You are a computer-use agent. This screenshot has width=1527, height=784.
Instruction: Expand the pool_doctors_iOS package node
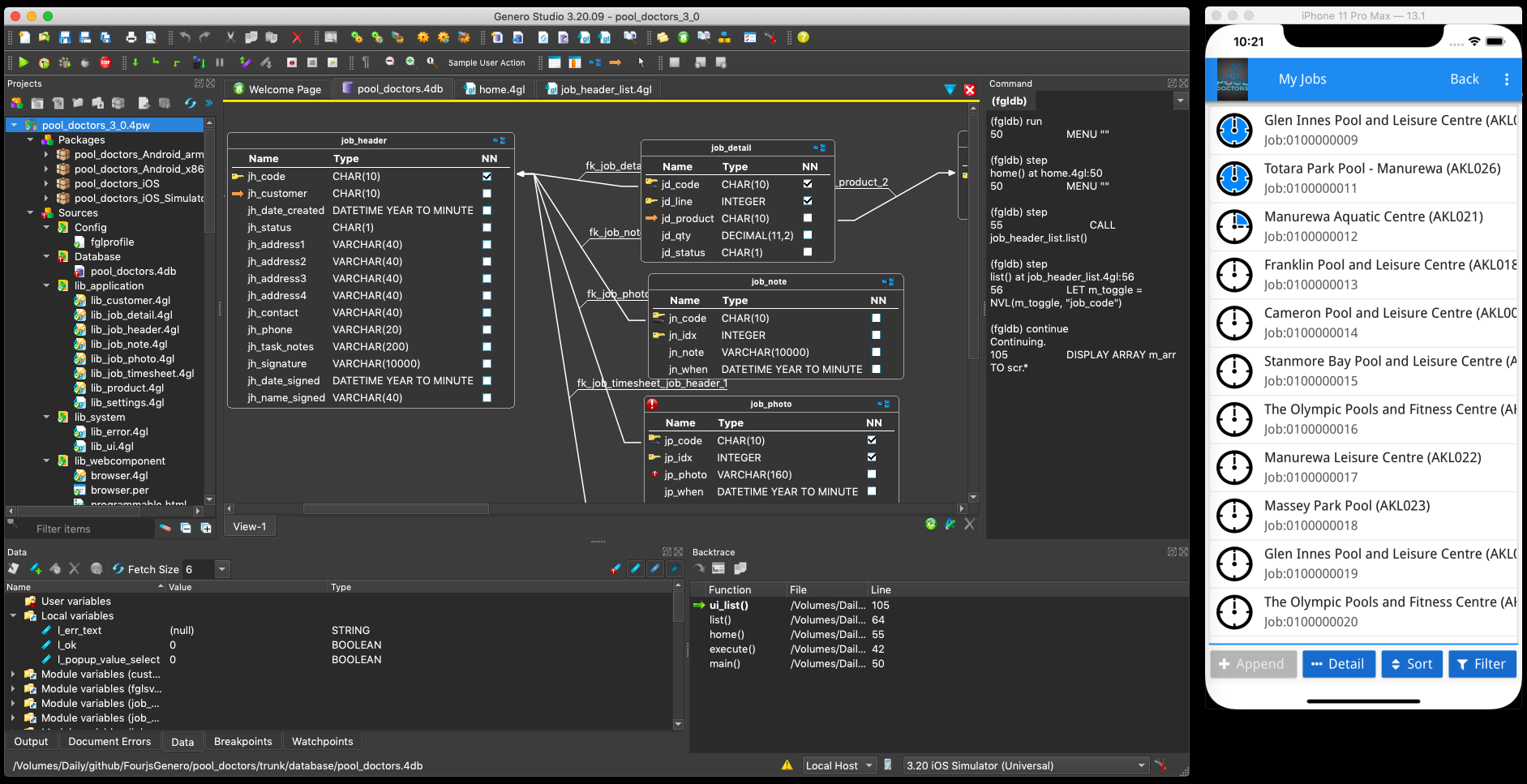46,183
